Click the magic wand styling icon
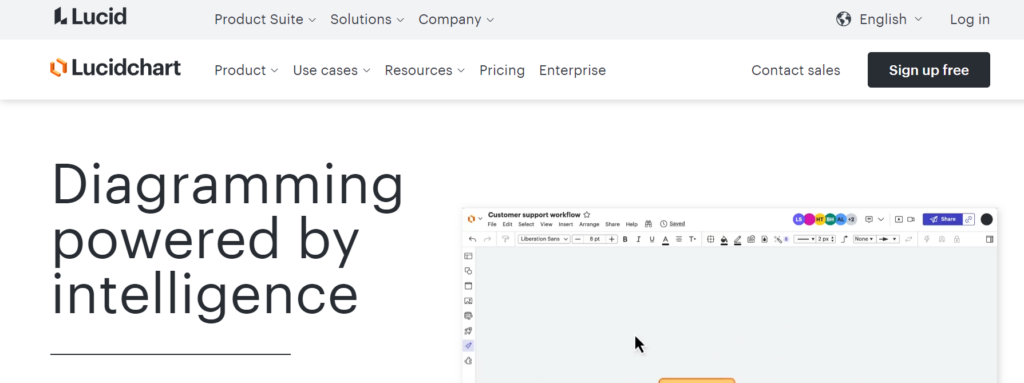Viewport: 1024px width, 383px height. tap(778, 239)
